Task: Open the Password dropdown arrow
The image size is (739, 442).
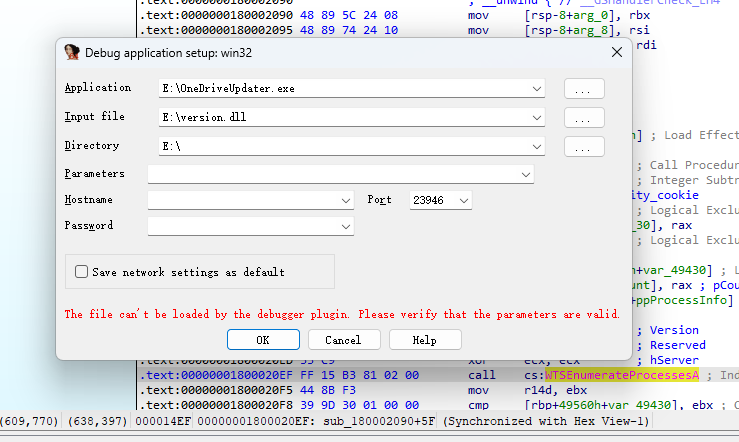Action: click(346, 227)
